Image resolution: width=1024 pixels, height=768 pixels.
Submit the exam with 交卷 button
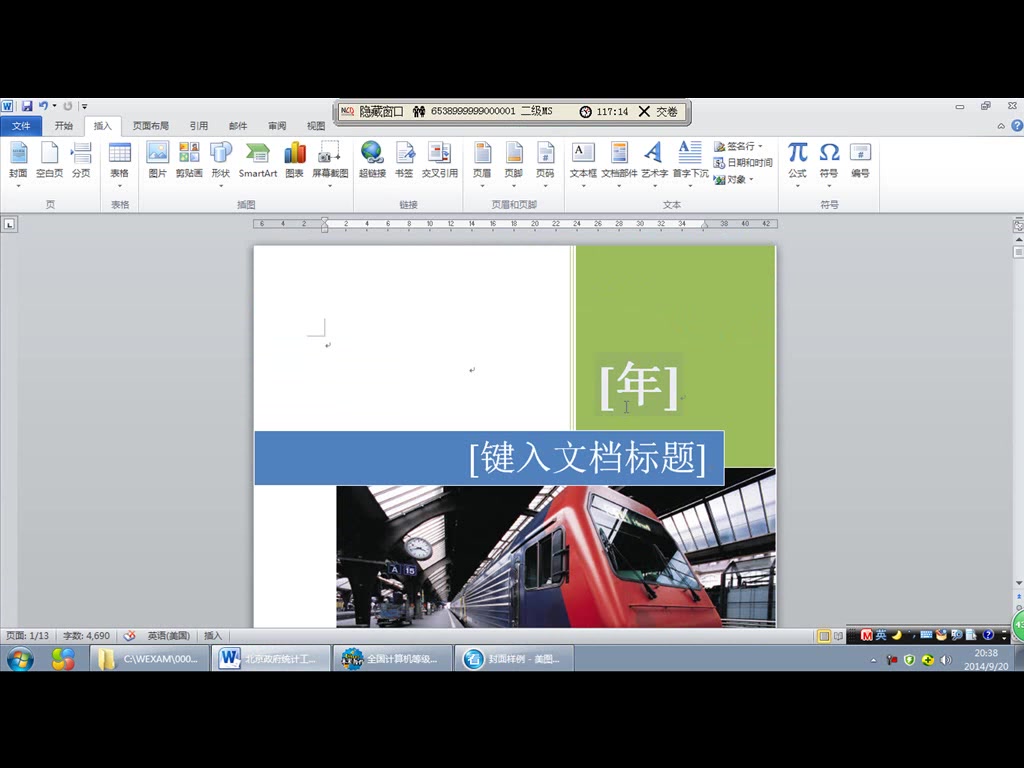[663, 112]
